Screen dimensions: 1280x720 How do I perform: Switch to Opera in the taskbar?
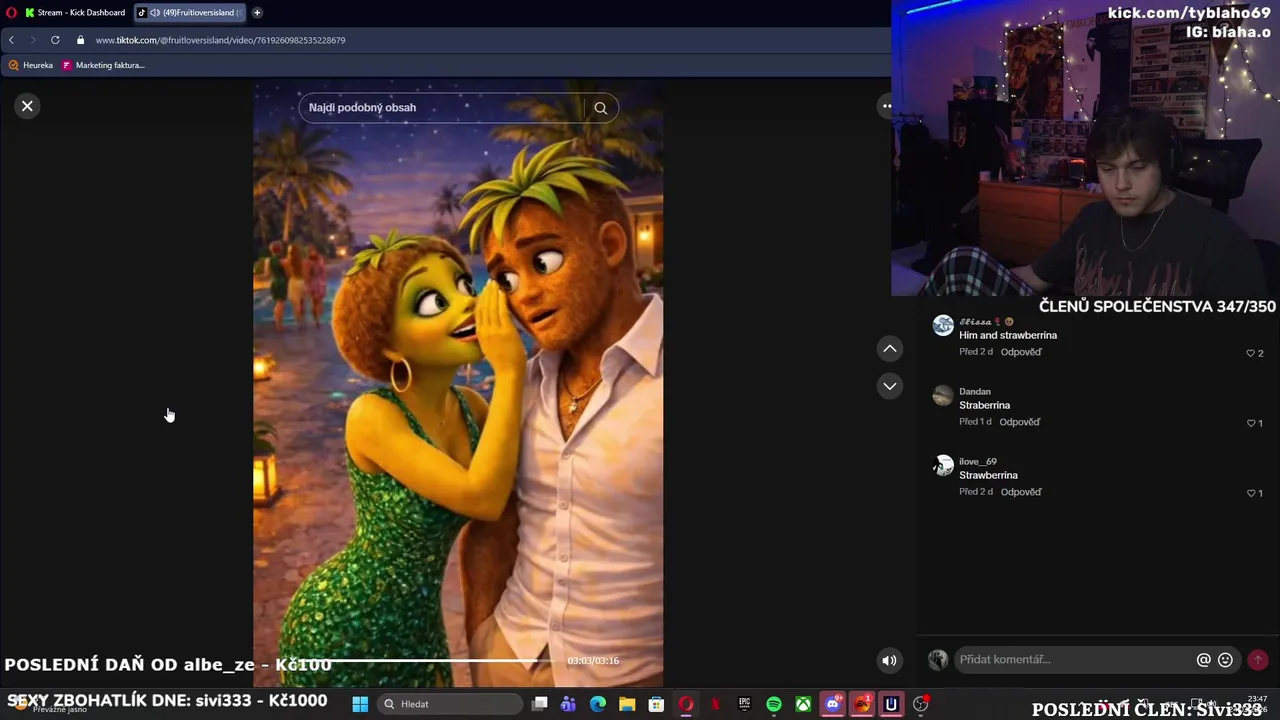[x=686, y=704]
